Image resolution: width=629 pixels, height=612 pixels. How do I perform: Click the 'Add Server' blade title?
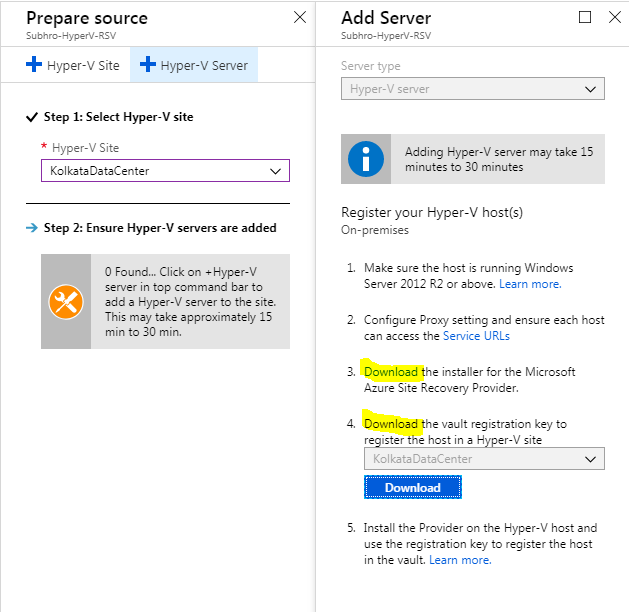[386, 18]
